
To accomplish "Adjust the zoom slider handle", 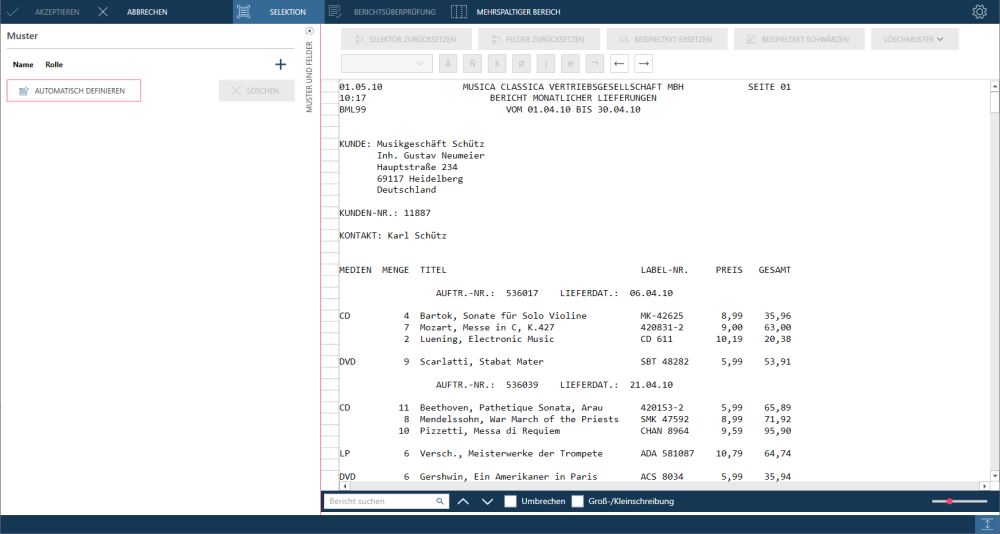I will (950, 501).
